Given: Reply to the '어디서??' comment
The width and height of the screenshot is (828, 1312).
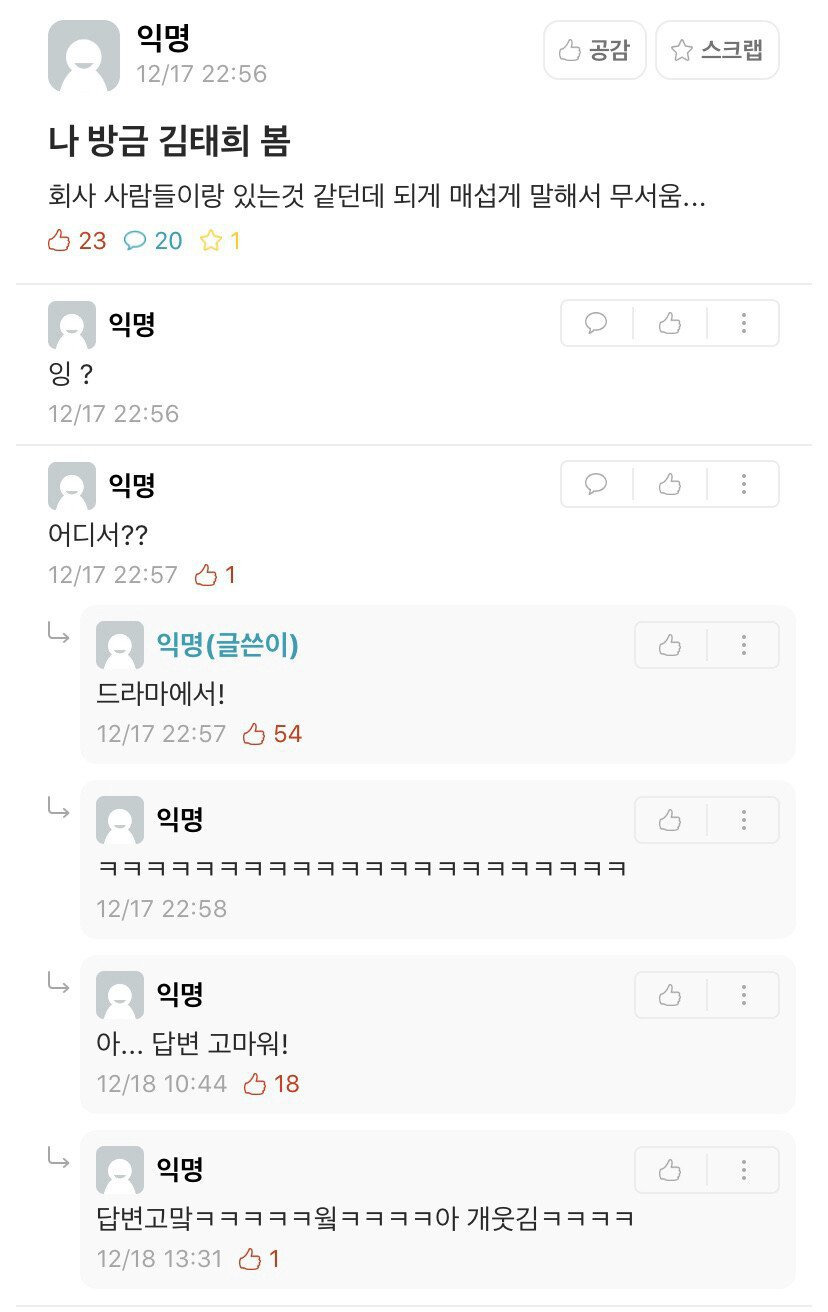Looking at the screenshot, I should [x=597, y=484].
